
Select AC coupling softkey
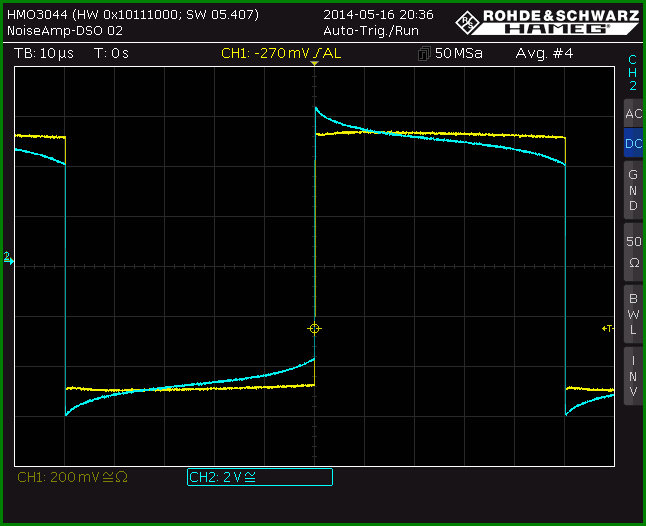click(x=633, y=113)
